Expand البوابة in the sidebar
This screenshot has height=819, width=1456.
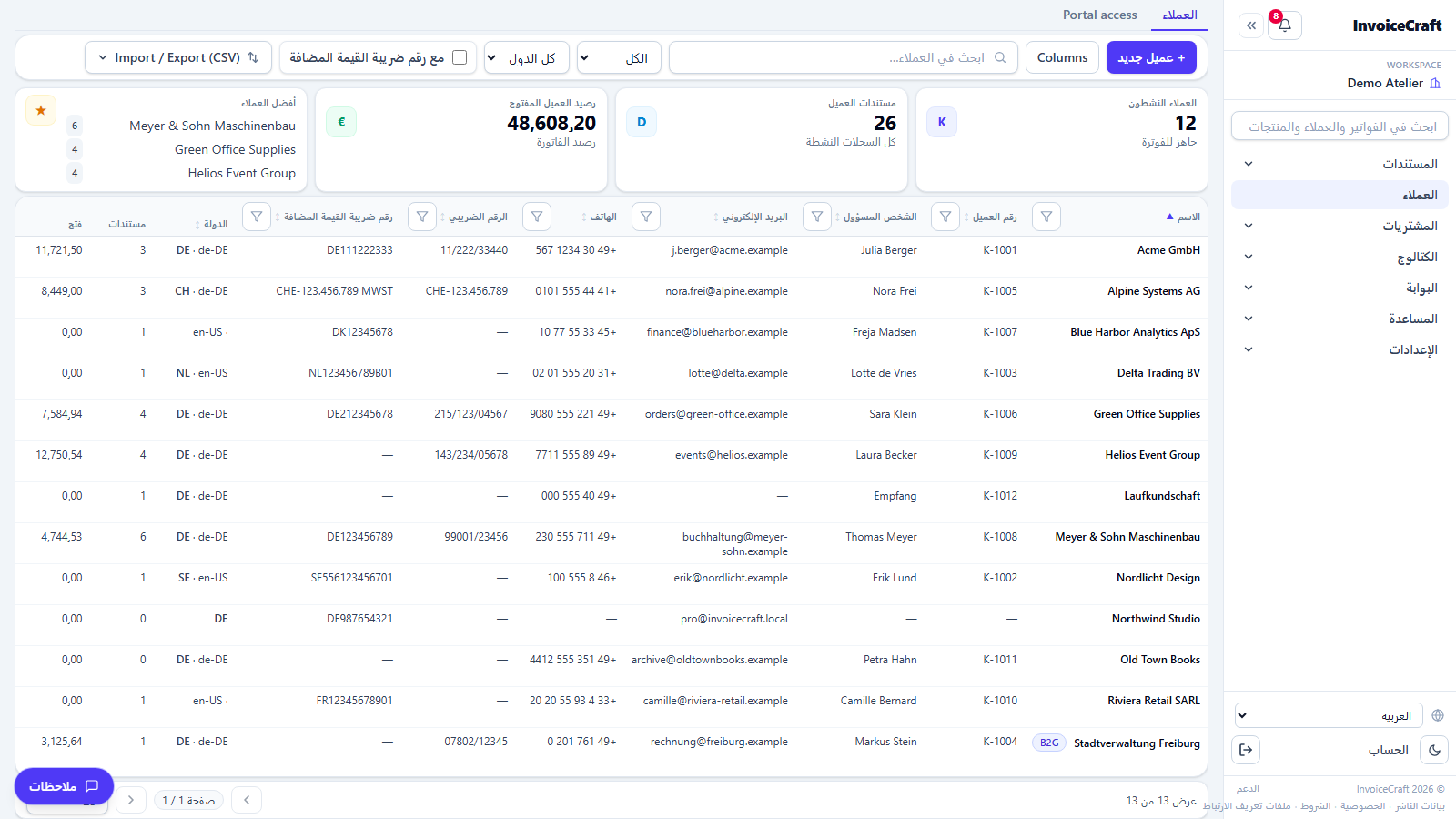click(1340, 288)
